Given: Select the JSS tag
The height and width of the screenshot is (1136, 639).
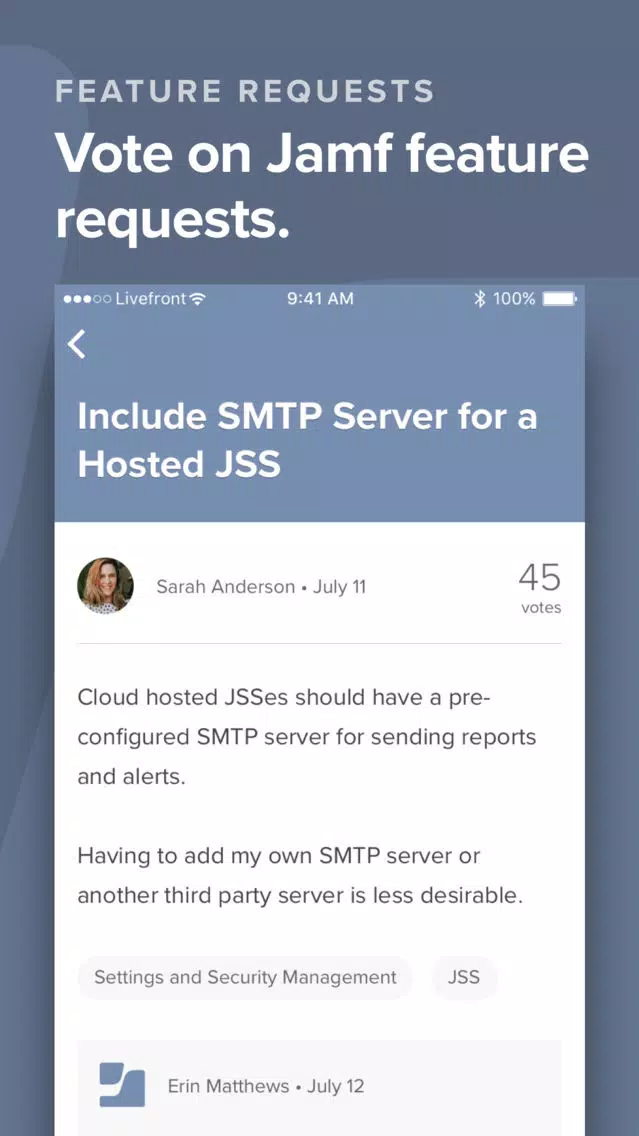Looking at the screenshot, I should (x=464, y=977).
